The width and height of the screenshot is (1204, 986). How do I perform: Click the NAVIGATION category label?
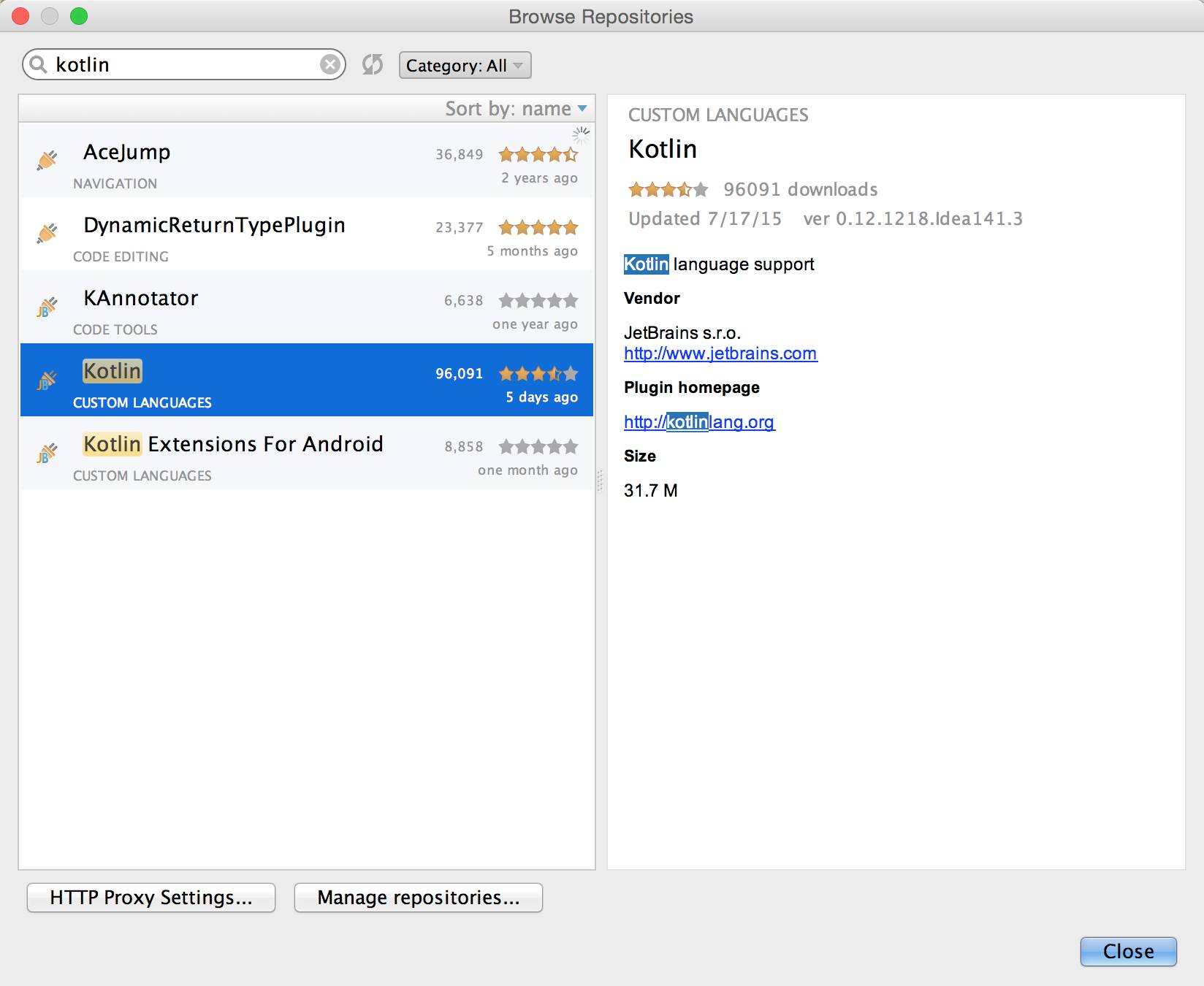pyautogui.click(x=115, y=184)
